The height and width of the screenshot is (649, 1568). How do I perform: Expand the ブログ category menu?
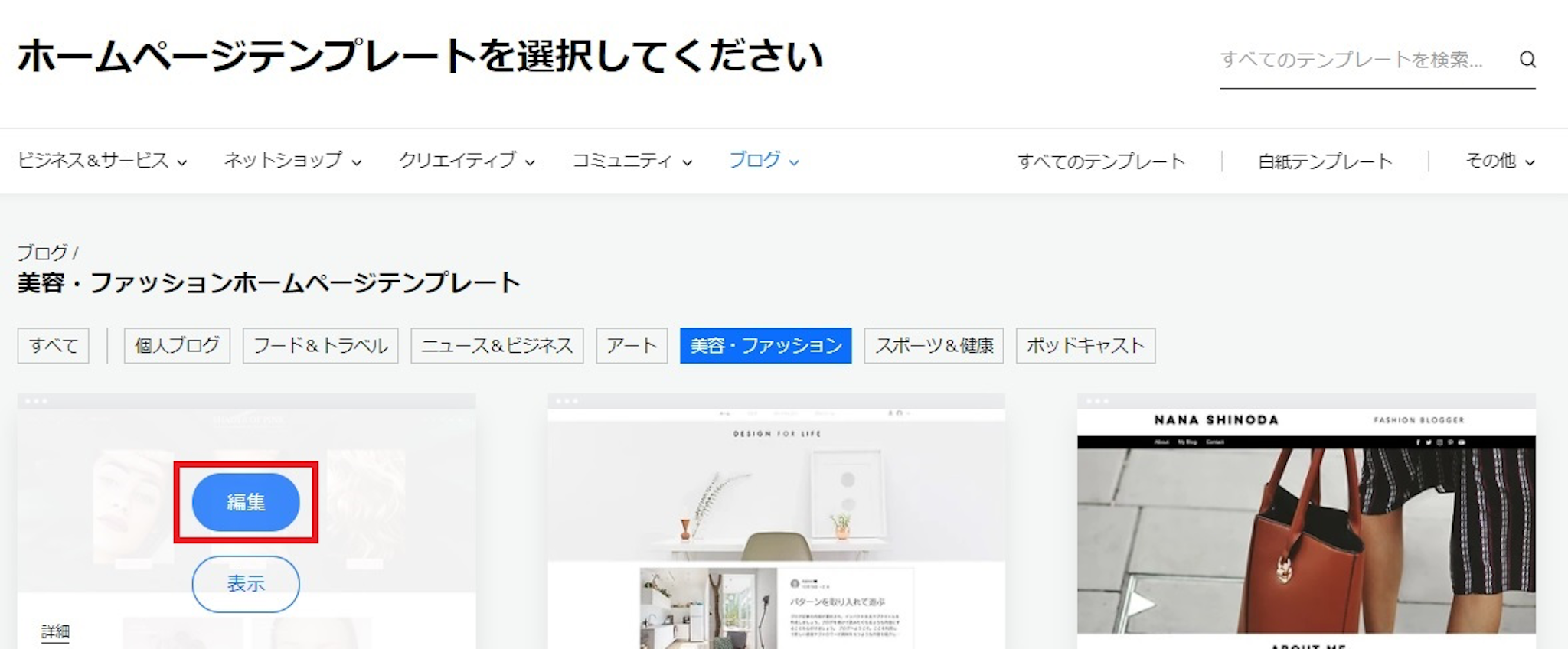point(763,161)
